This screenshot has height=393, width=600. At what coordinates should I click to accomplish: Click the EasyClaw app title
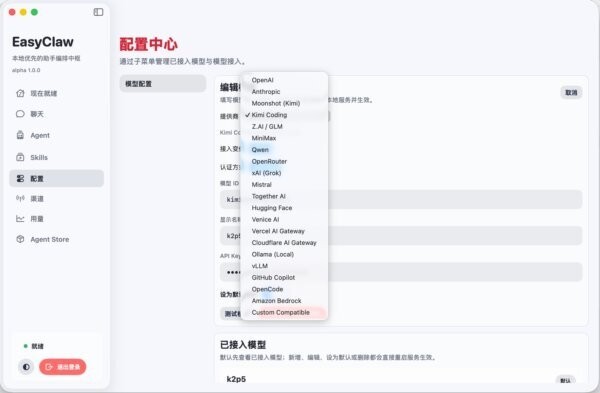point(42,42)
